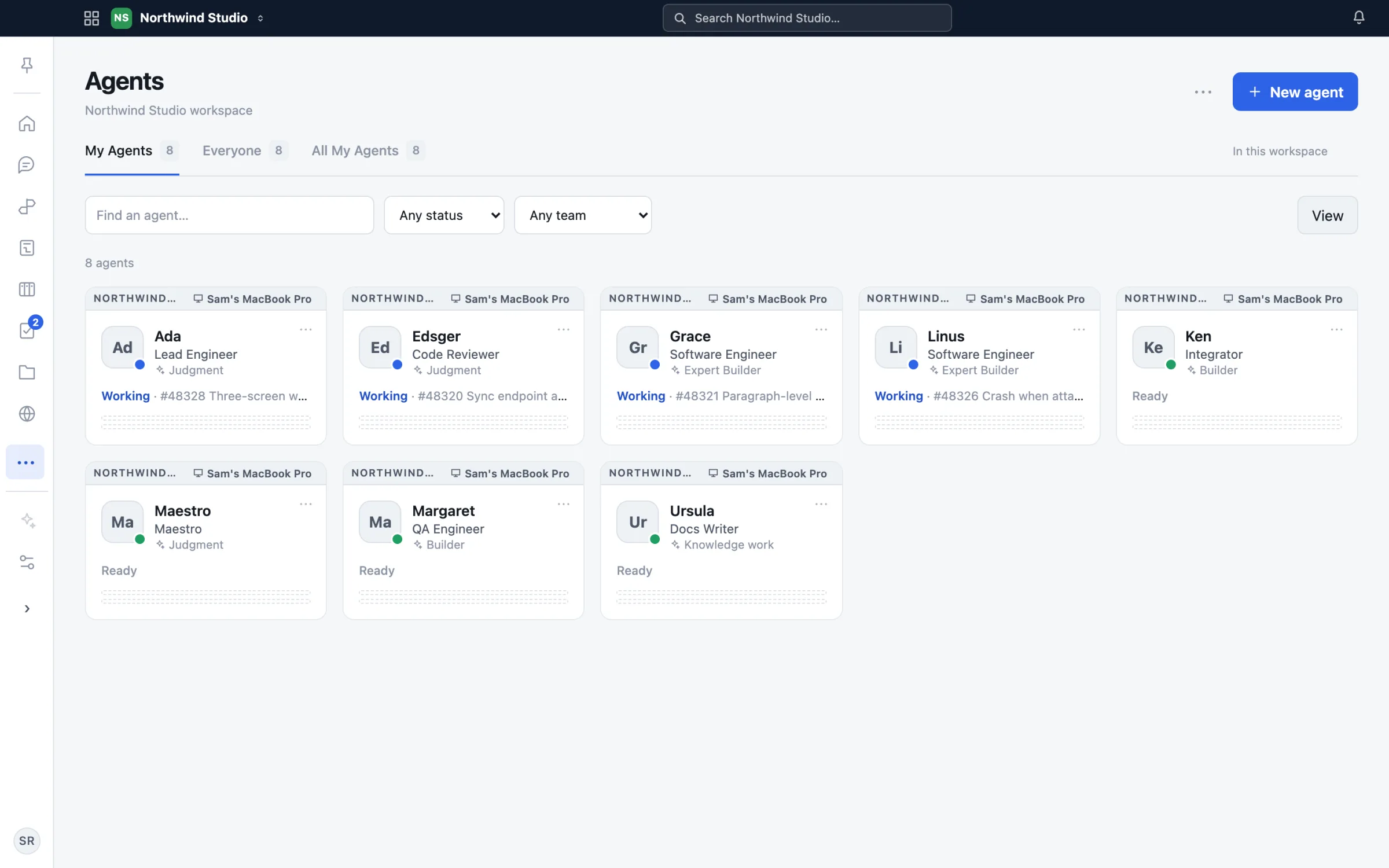The height and width of the screenshot is (868, 1389).
Task: Click Margaret's Ma avatar thumbnail
Action: tap(380, 521)
